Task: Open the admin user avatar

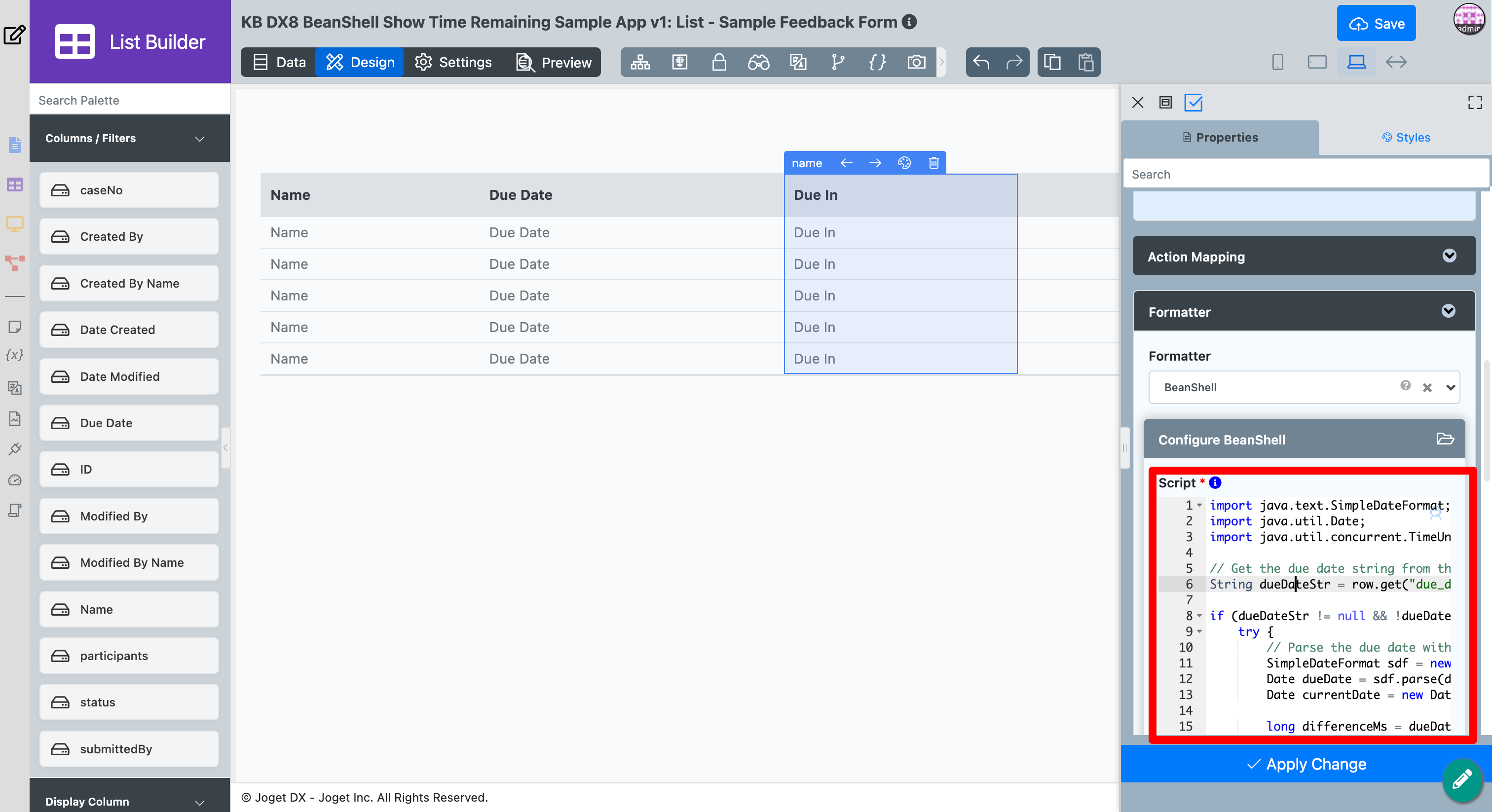Action: [x=1469, y=19]
